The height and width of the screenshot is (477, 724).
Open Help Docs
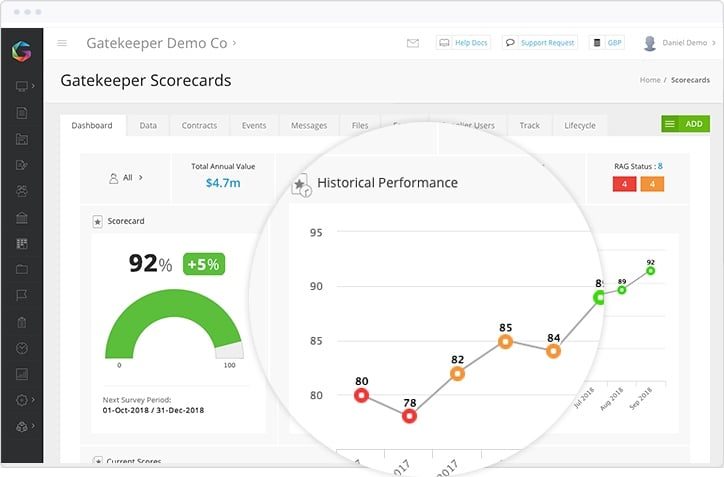[x=463, y=42]
